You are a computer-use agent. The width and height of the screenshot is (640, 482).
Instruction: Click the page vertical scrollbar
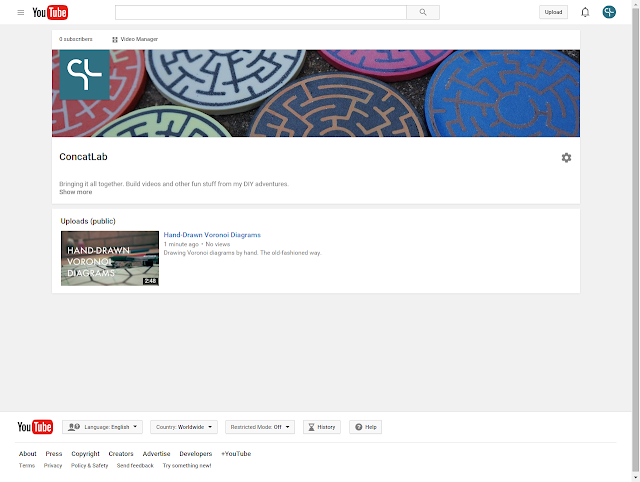coord(636,241)
